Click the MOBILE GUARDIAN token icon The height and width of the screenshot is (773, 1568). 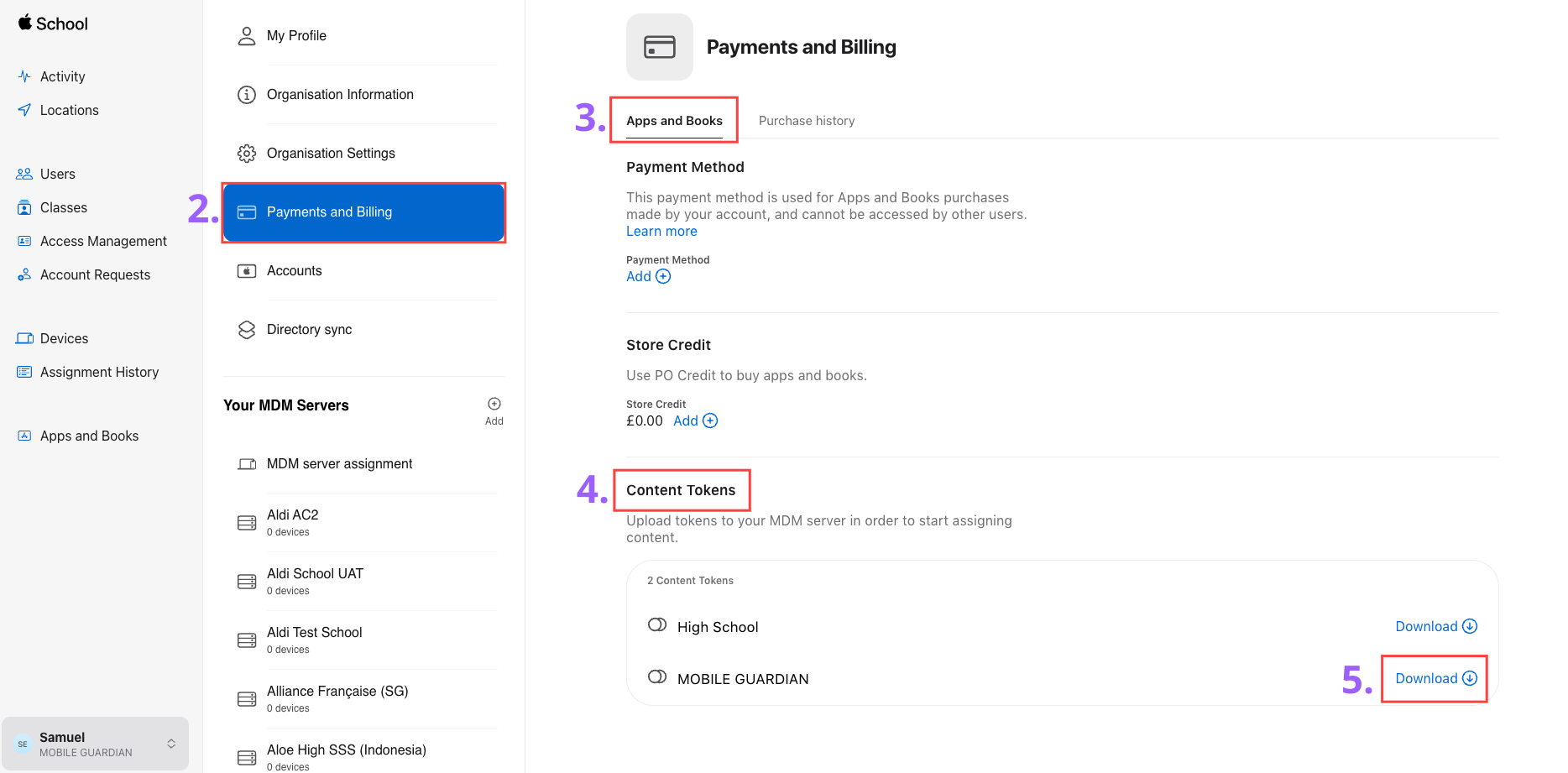click(657, 677)
